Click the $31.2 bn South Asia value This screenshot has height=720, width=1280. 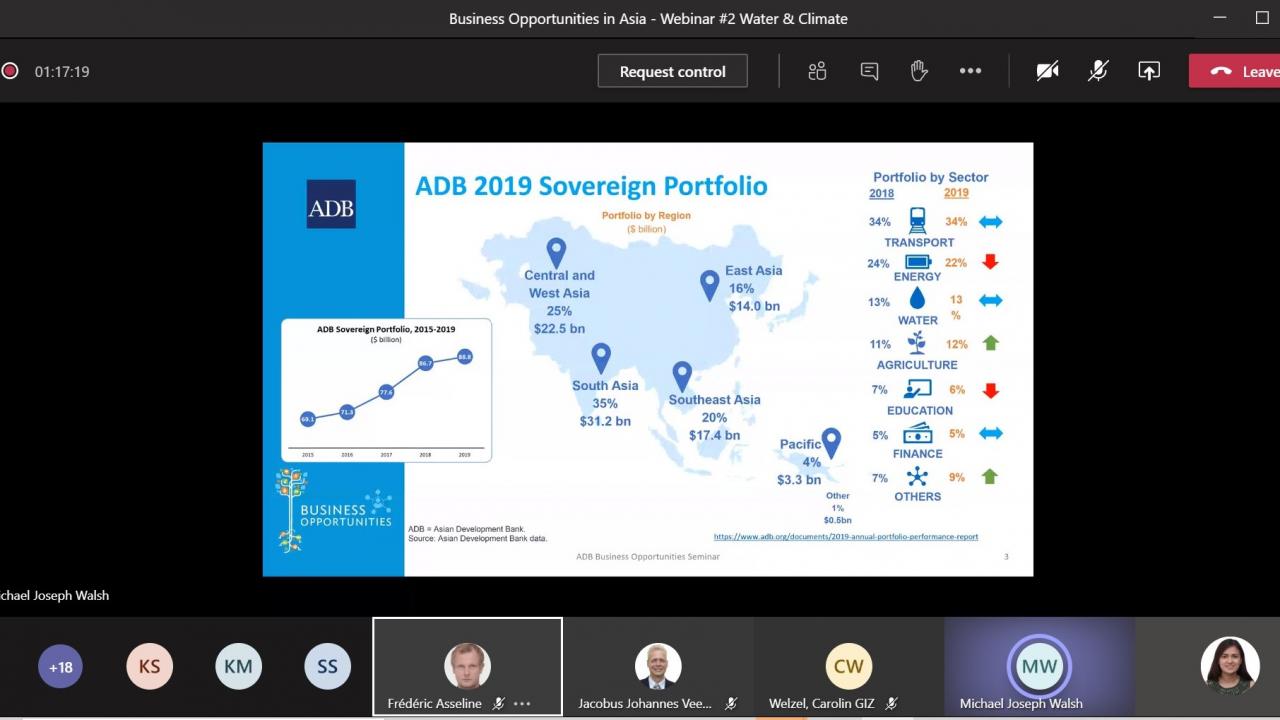coord(605,421)
